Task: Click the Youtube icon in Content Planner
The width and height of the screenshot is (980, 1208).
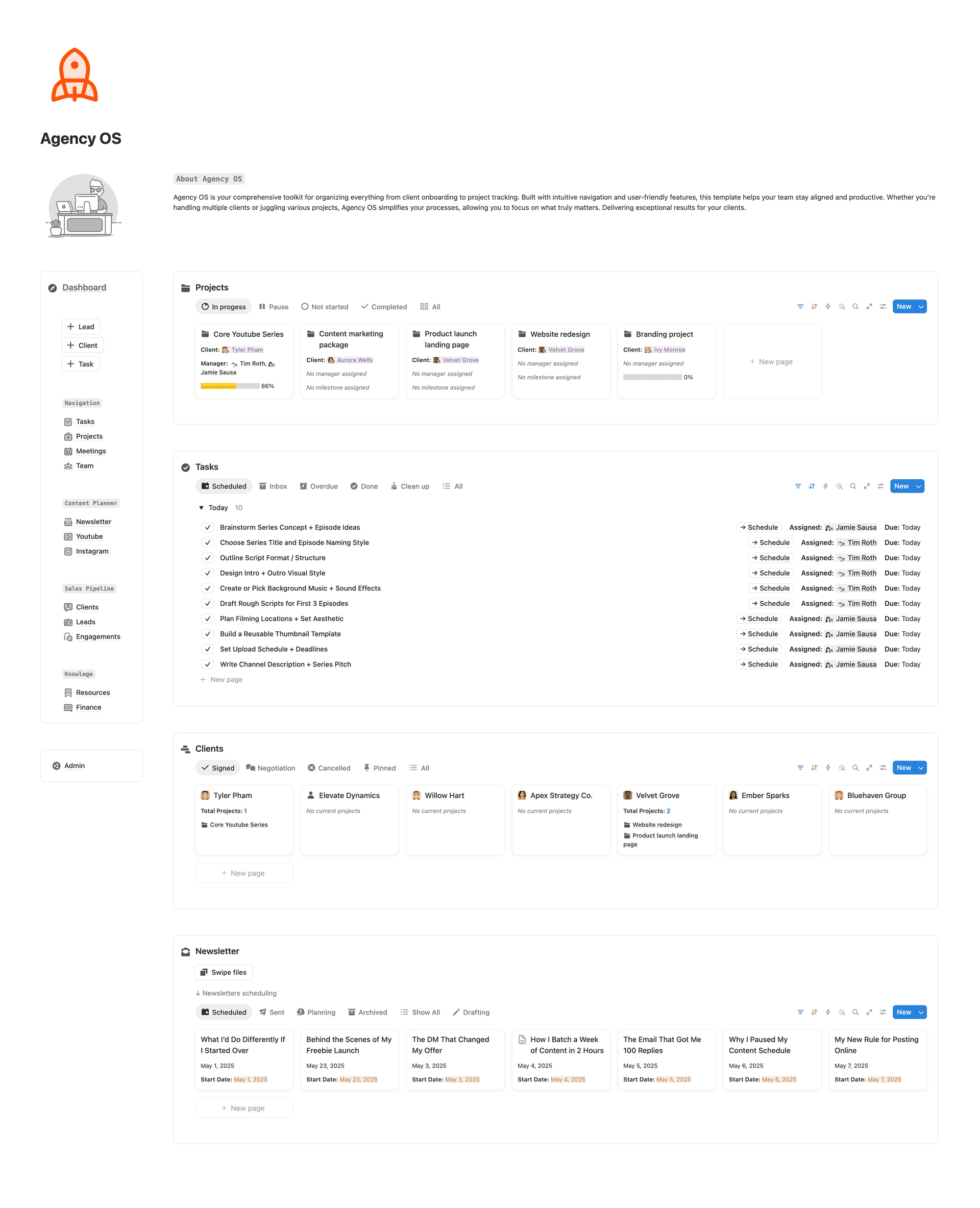Action: tap(68, 536)
